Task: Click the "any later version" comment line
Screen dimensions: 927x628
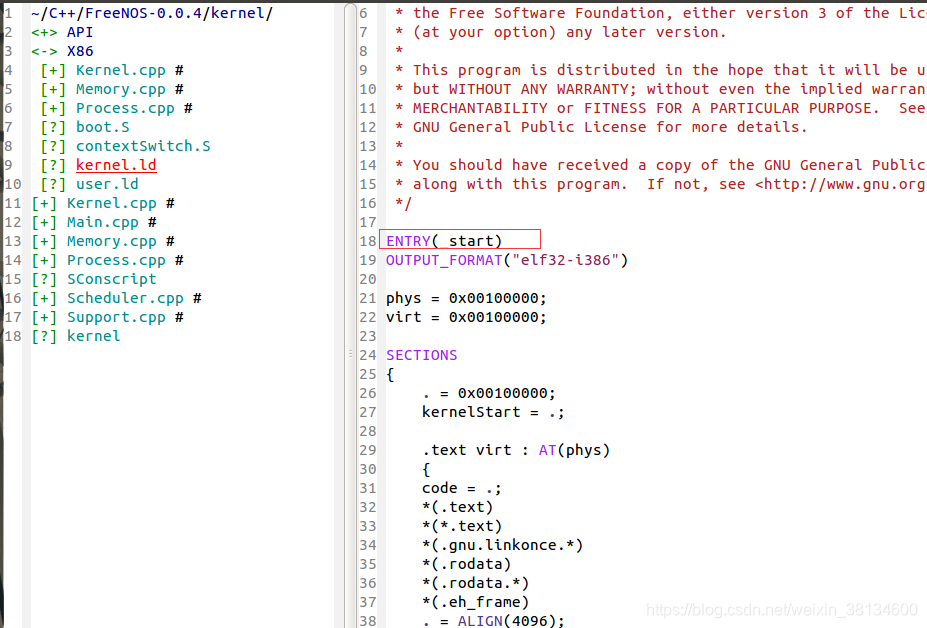Action: click(560, 32)
